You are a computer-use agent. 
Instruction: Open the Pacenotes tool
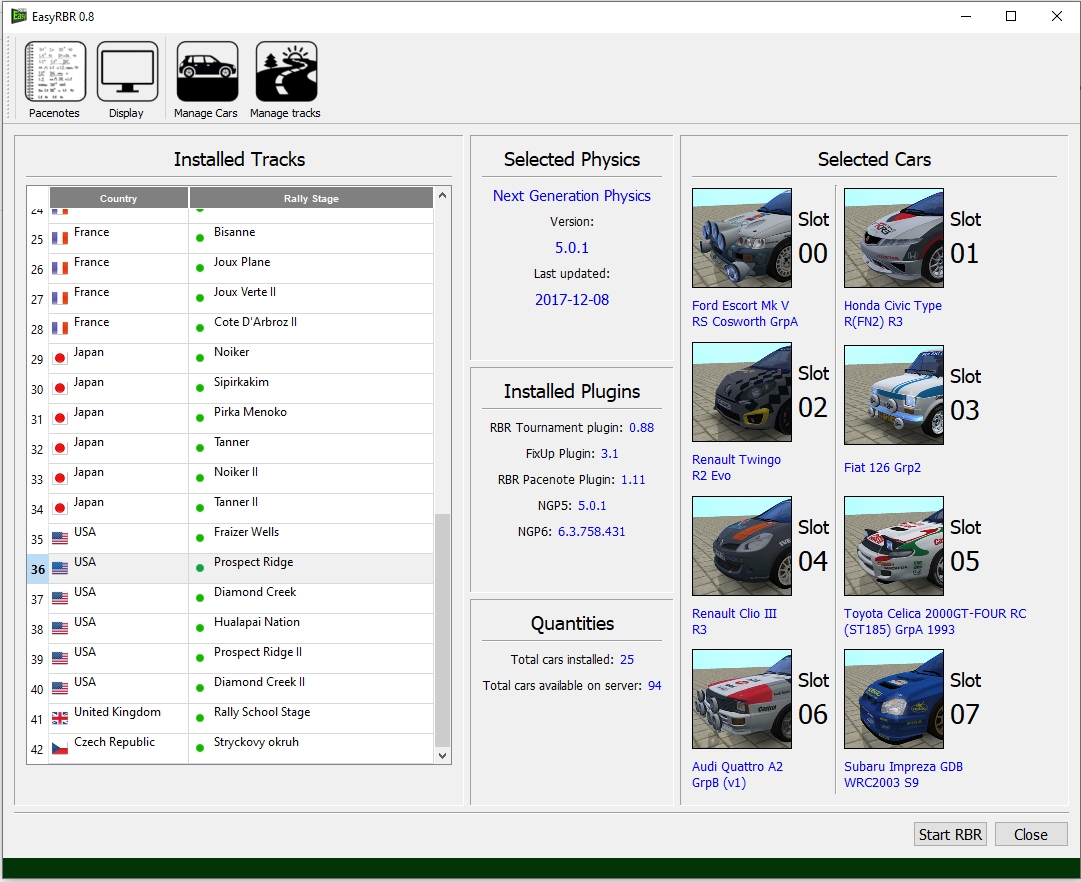[x=55, y=72]
